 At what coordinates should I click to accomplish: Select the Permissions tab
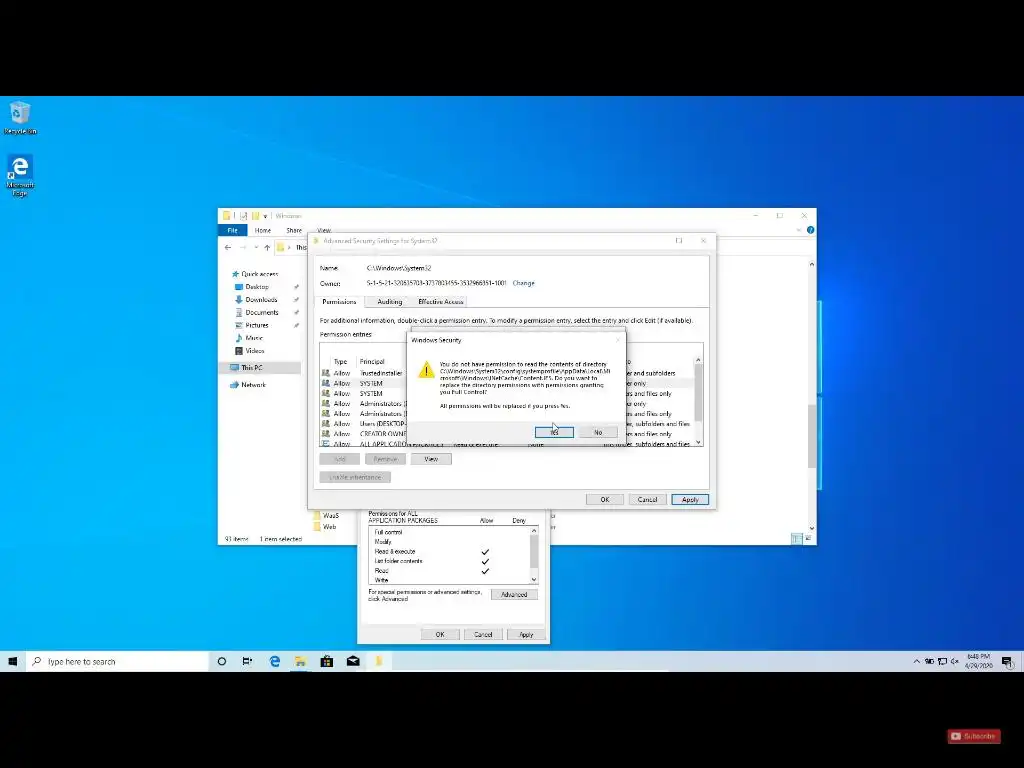339,302
